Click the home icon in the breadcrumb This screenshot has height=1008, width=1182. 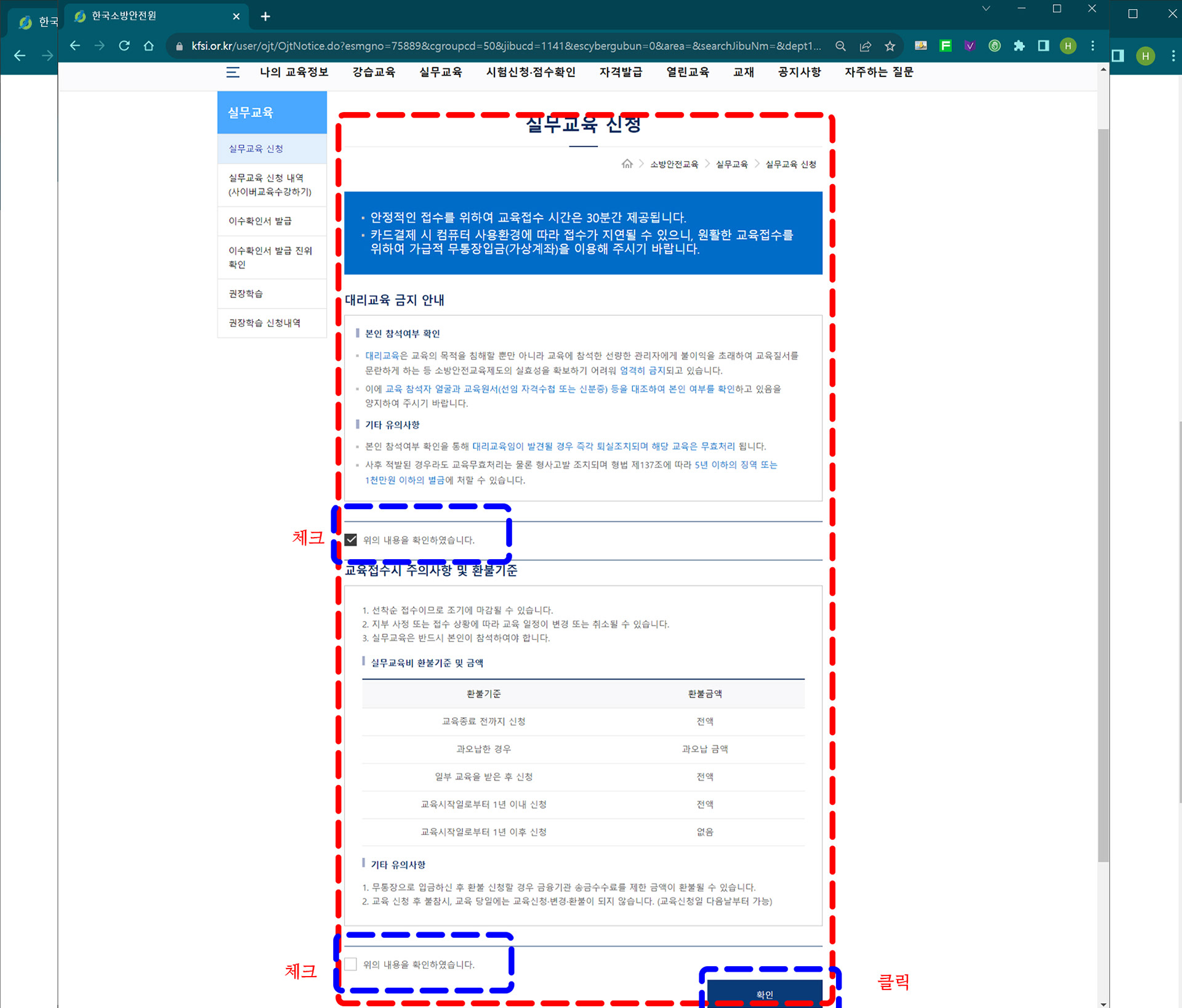[627, 164]
